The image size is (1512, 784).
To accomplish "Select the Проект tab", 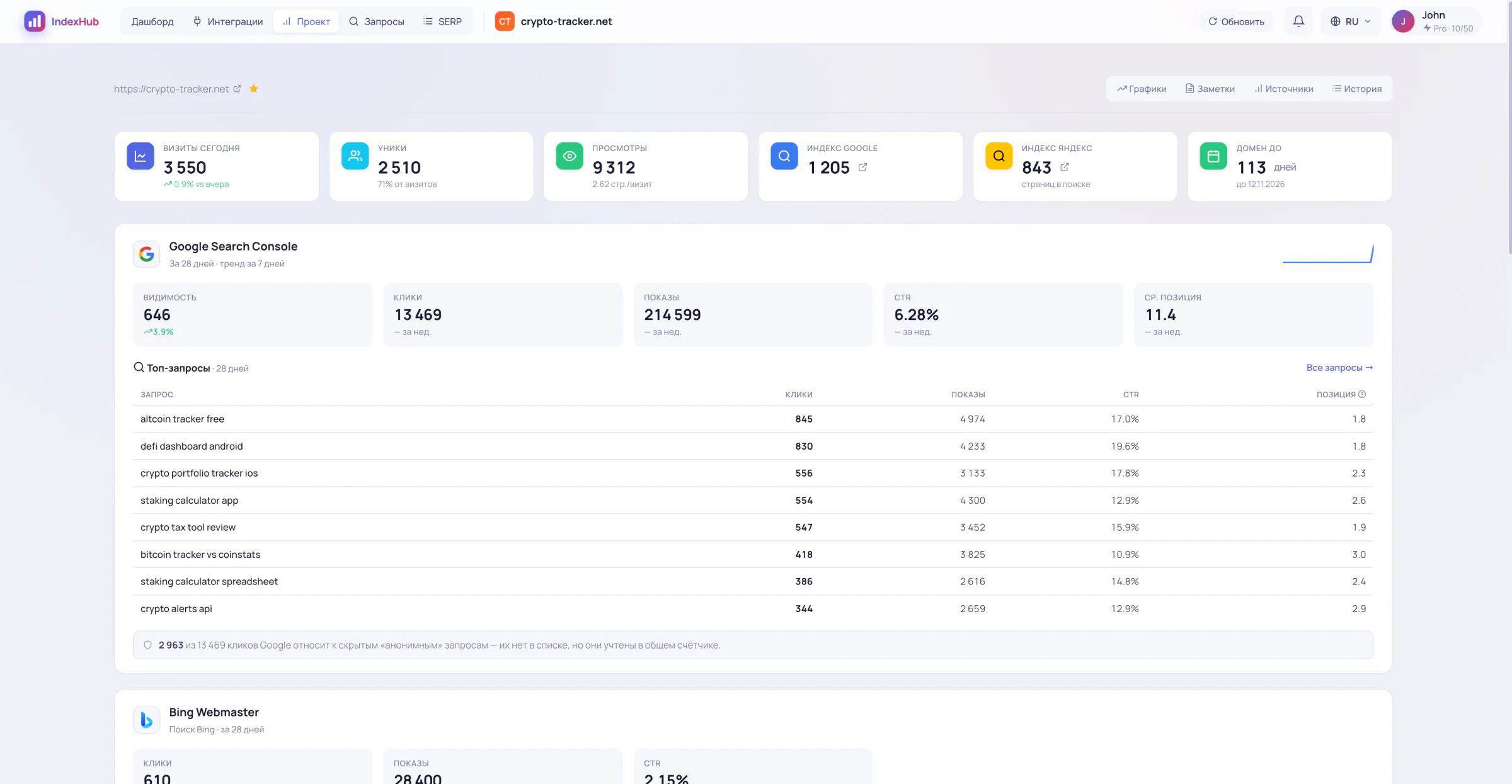I will (x=306, y=21).
